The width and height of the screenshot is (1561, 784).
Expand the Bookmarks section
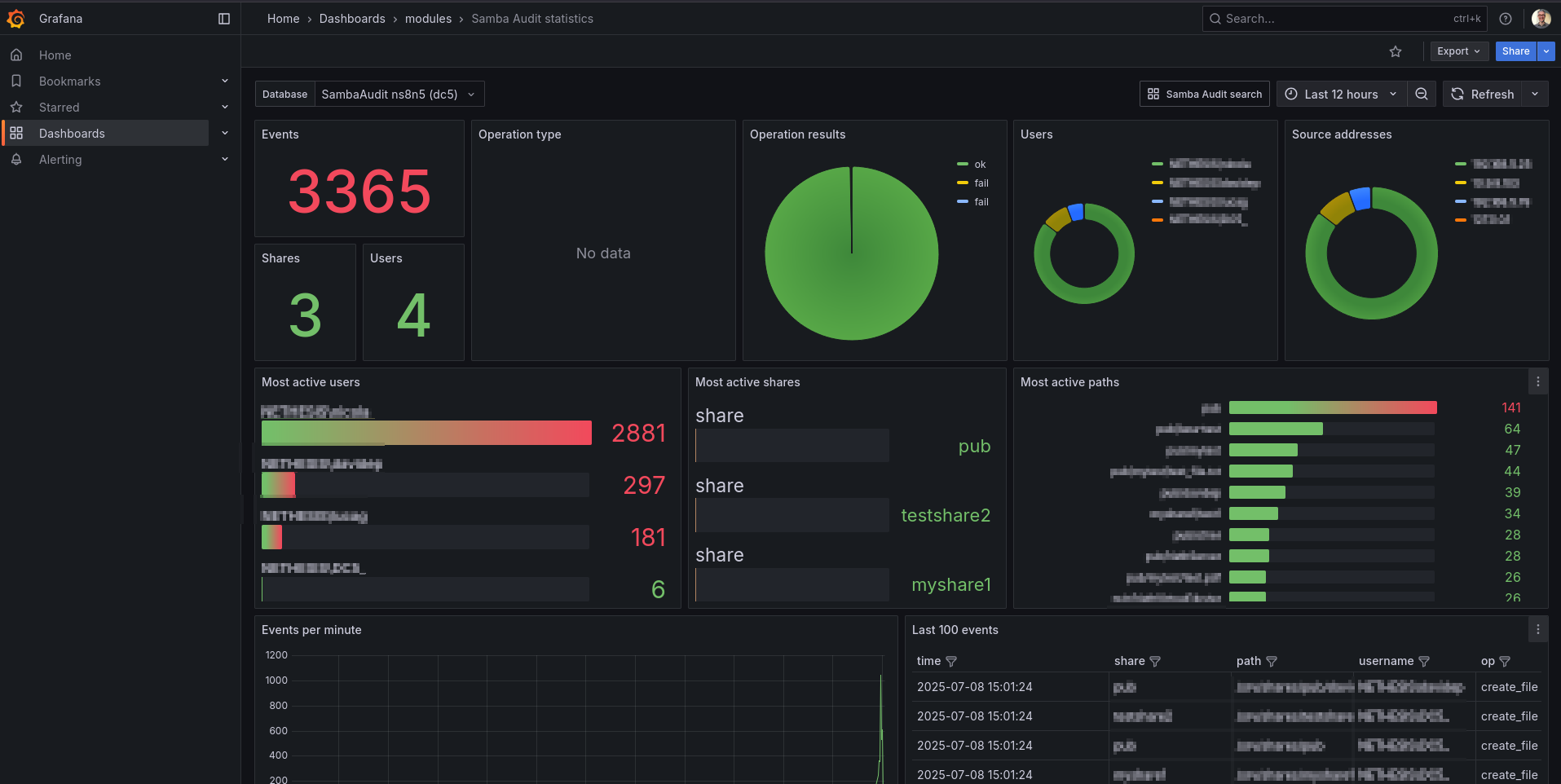[x=225, y=81]
